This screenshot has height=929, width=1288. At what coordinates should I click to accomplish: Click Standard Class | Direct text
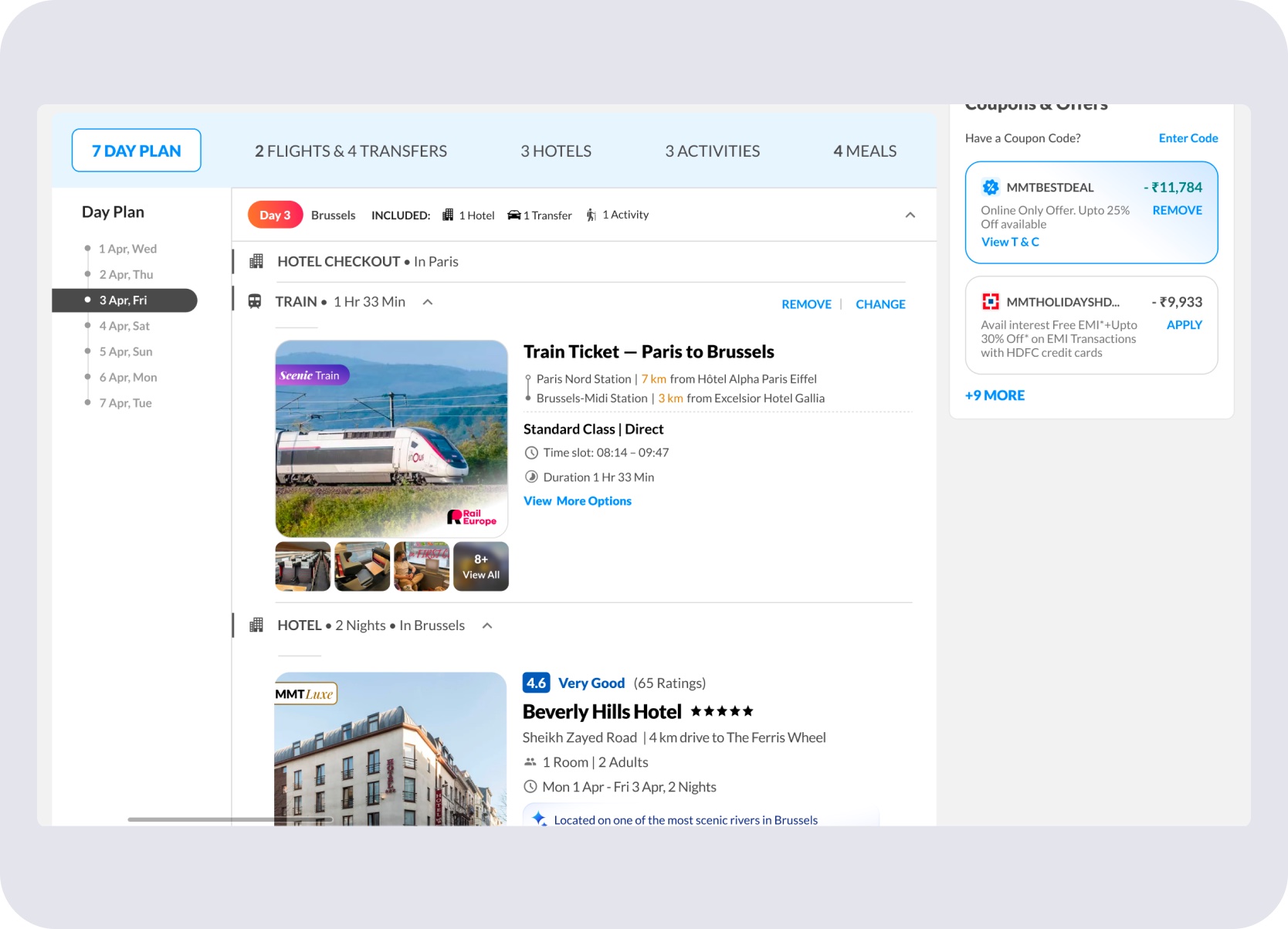click(x=594, y=429)
